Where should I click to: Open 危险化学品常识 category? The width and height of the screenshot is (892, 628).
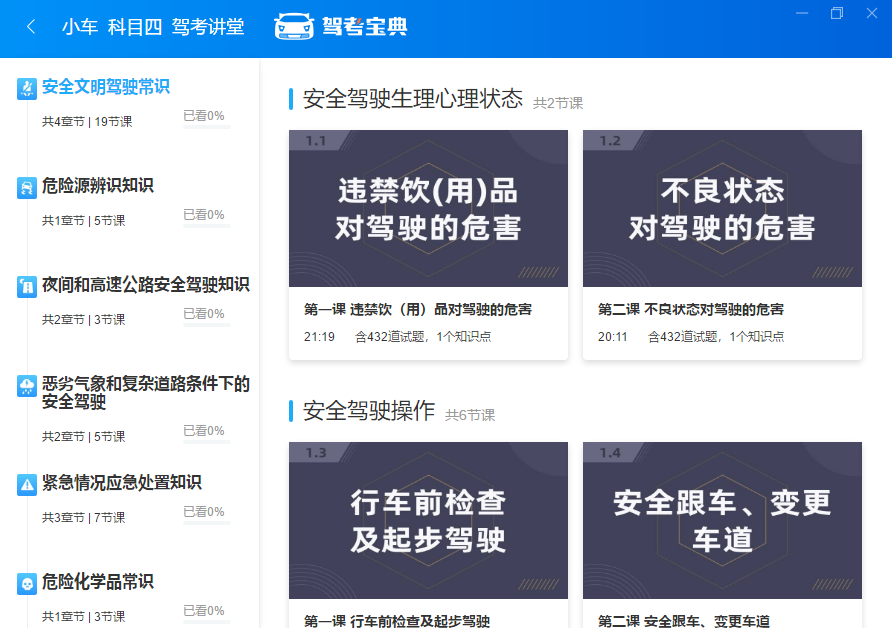(x=97, y=581)
